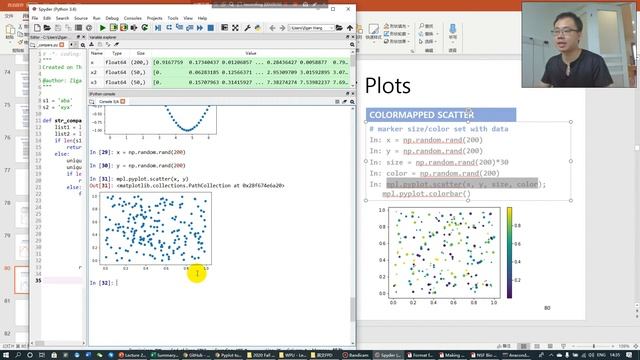Maximize current pane icon
The height and width of the screenshot is (360, 640).
coord(224,28)
